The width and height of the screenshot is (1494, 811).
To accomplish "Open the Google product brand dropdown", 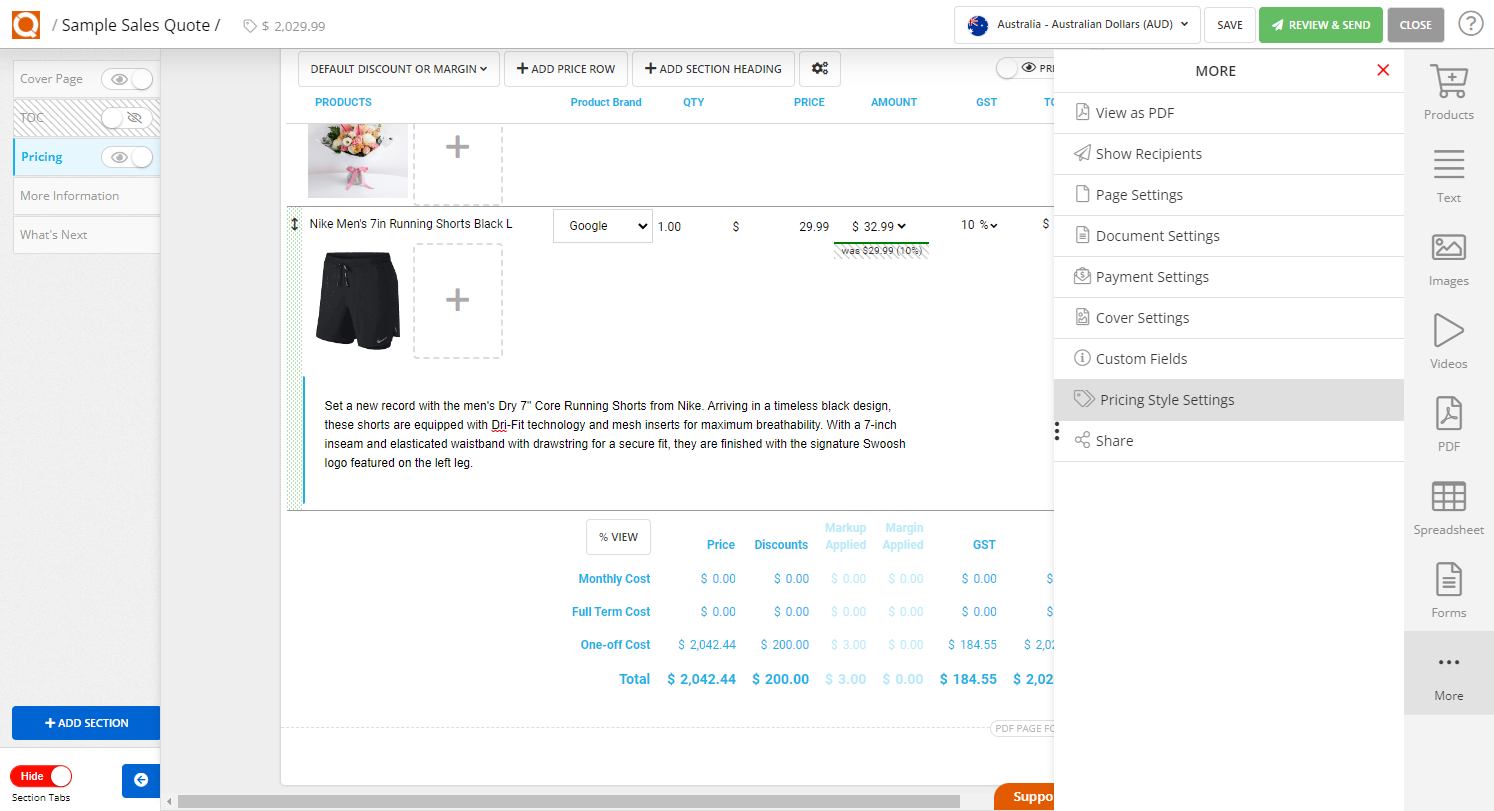I will tap(602, 226).
